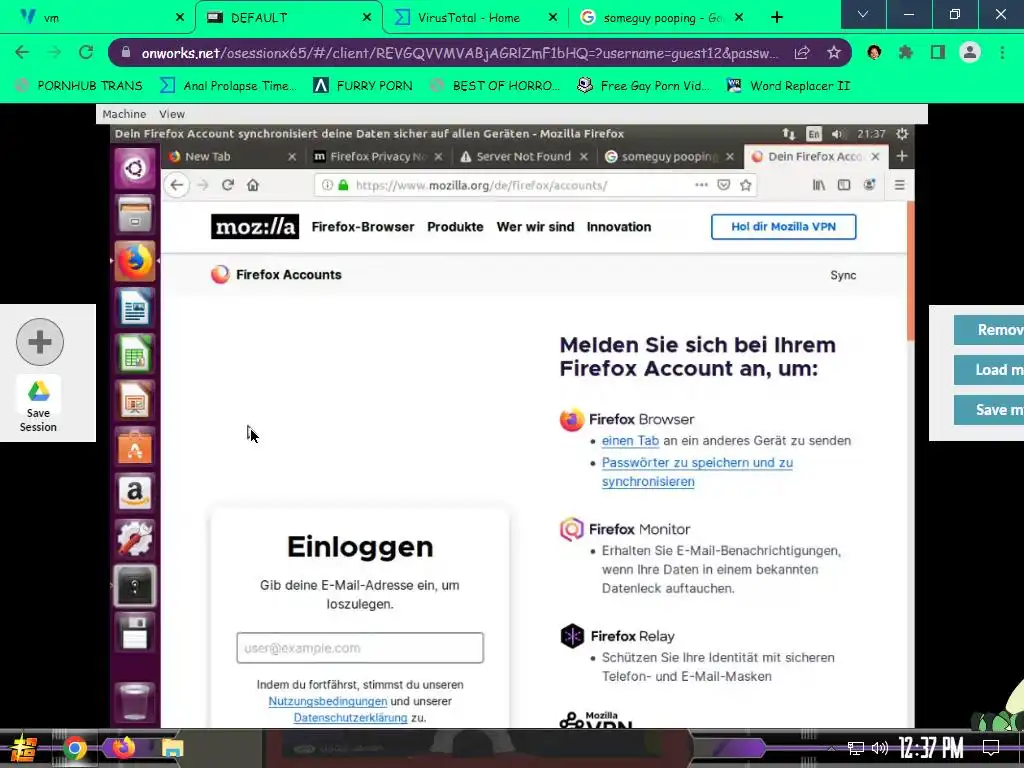Click Sync link in Firefox Accounts bar
1024x768 pixels.
843,275
